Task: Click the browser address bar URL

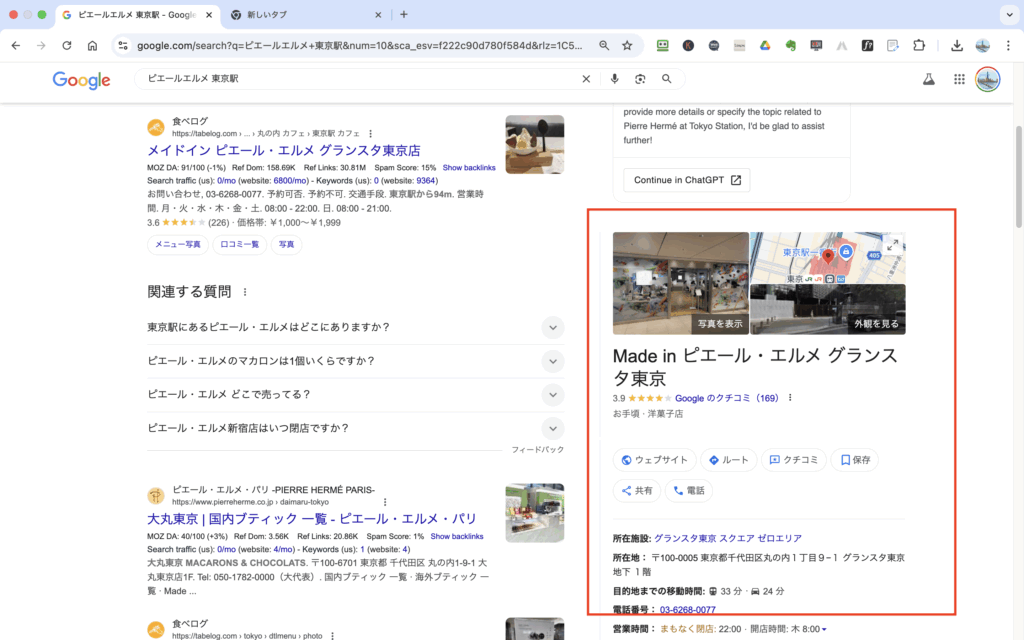Action: (359, 46)
